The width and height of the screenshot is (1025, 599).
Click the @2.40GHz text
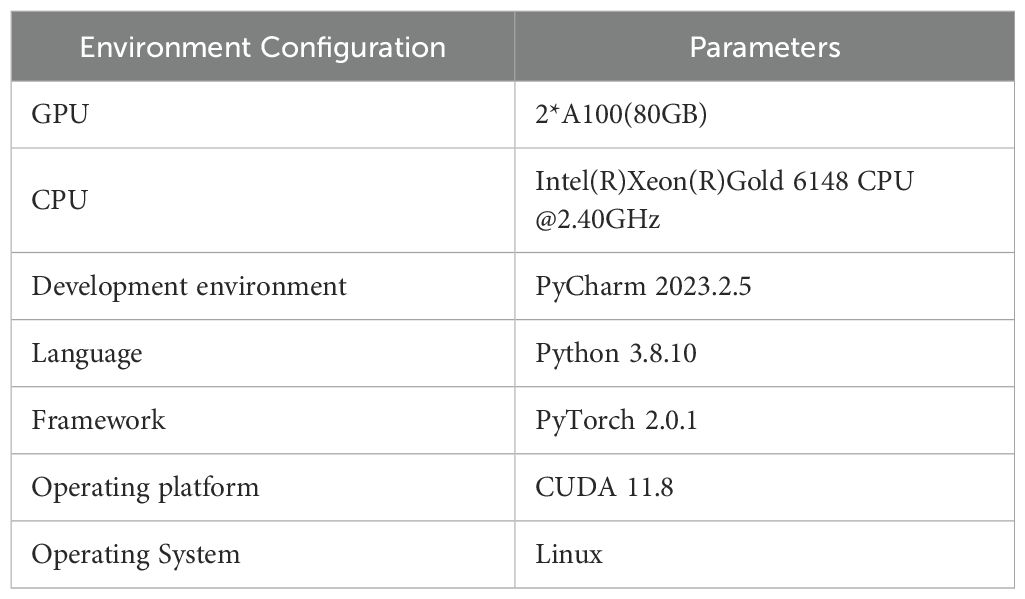597,218
